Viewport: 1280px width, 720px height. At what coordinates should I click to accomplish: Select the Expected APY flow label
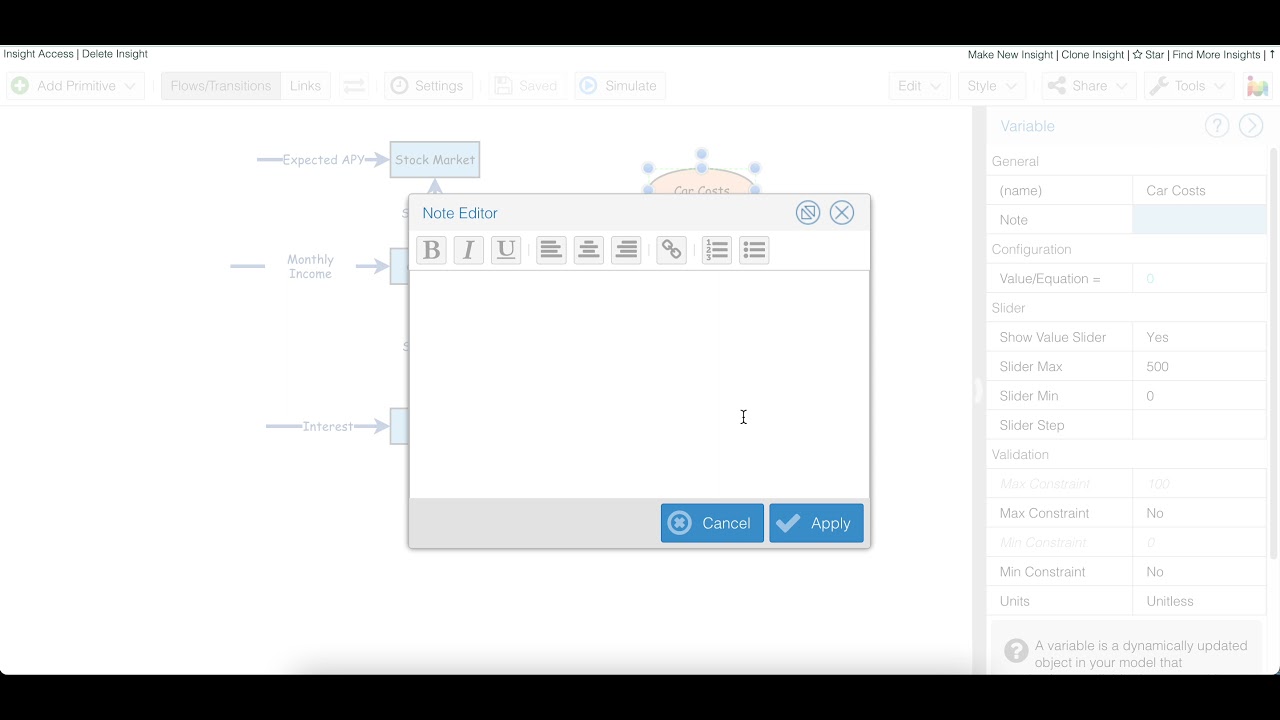point(323,160)
